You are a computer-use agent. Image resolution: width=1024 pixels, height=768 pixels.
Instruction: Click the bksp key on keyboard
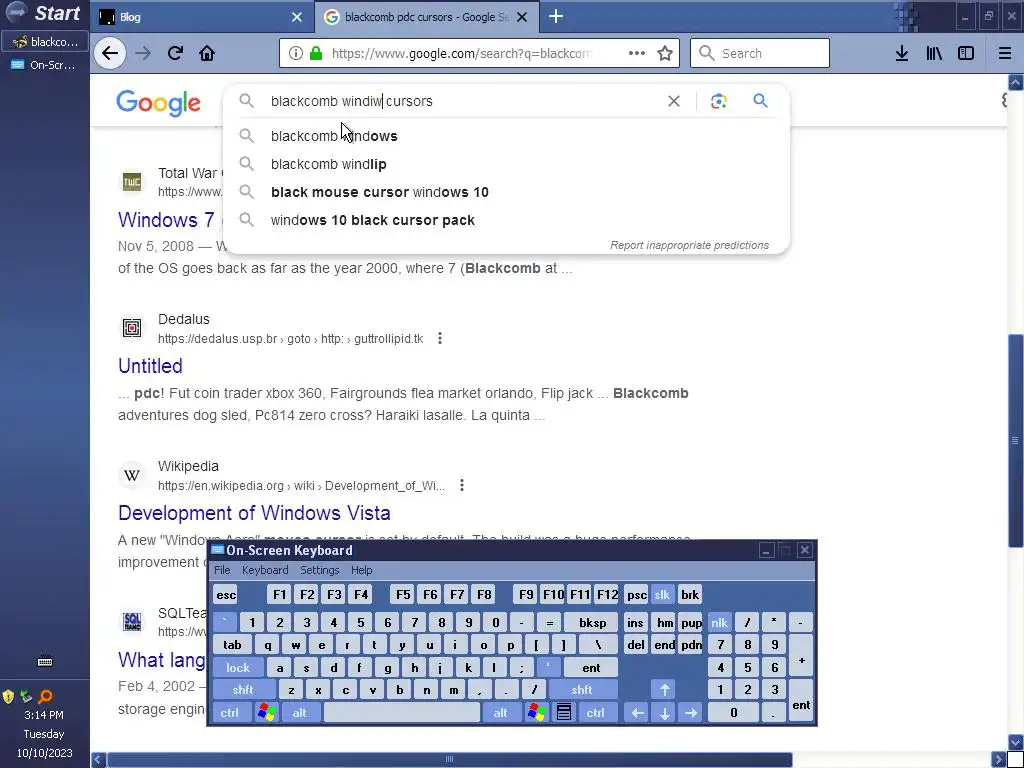[592, 622]
